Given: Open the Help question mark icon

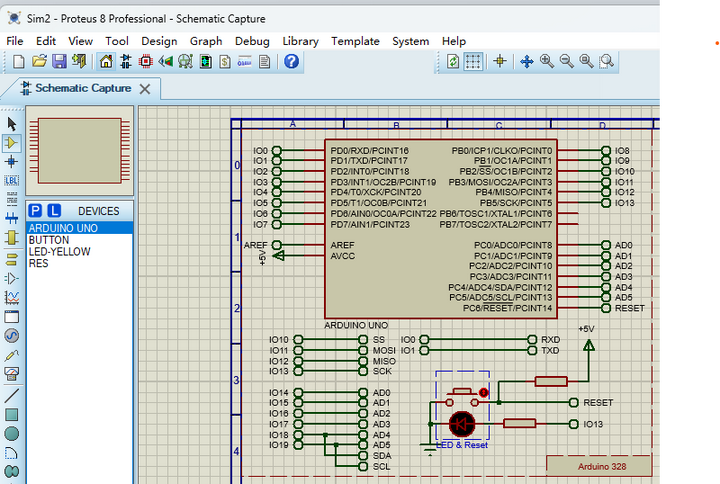Looking at the screenshot, I should point(291,62).
